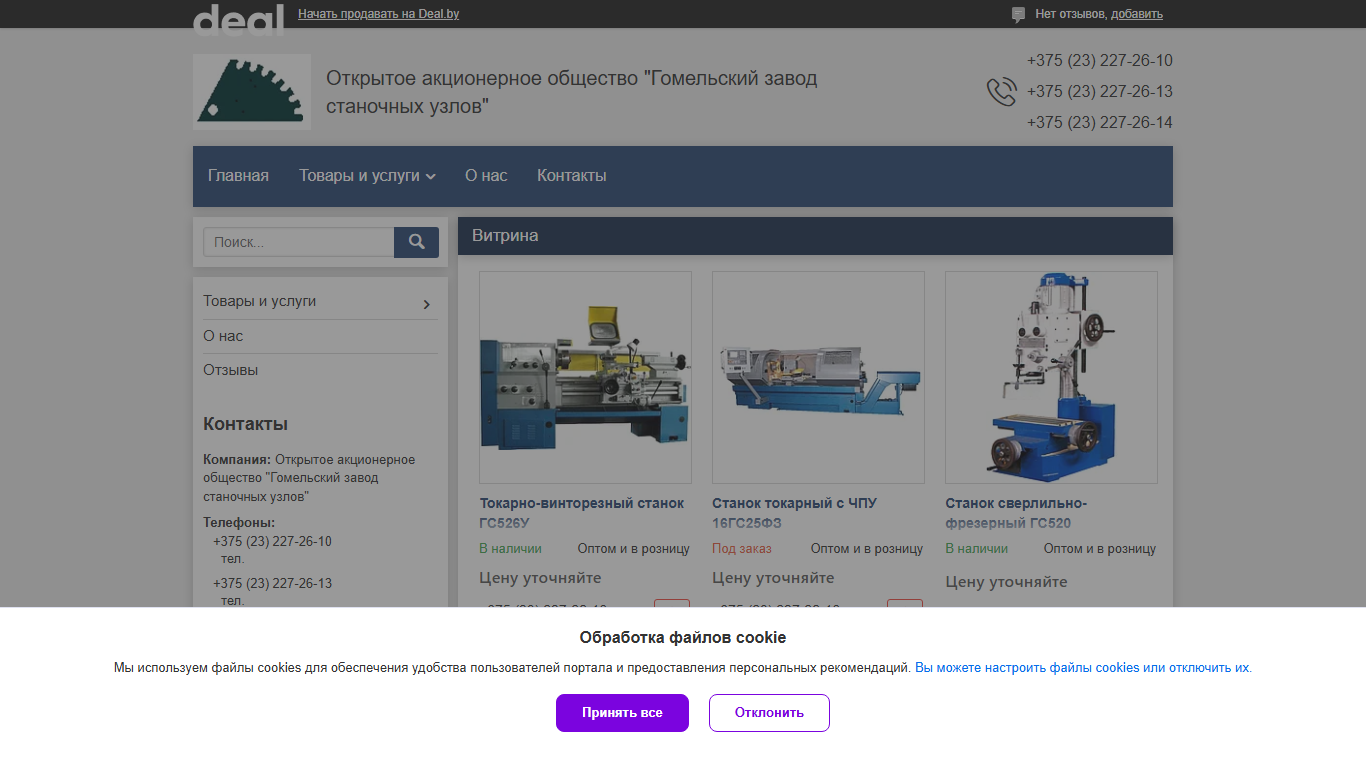Click header phone number +375 (23) 227-26-13
Image resolution: width=1366 pixels, height=768 pixels.
[1099, 92]
